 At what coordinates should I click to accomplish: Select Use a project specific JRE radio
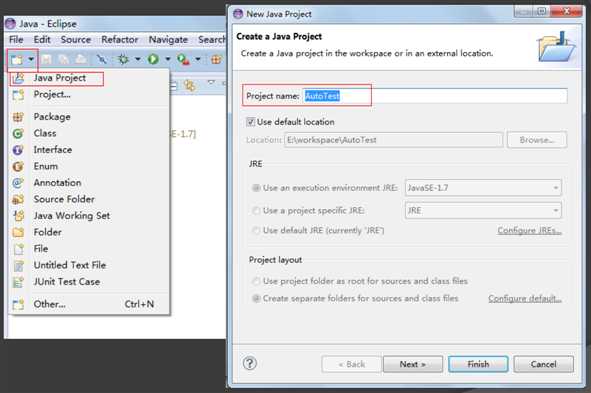coord(256,210)
